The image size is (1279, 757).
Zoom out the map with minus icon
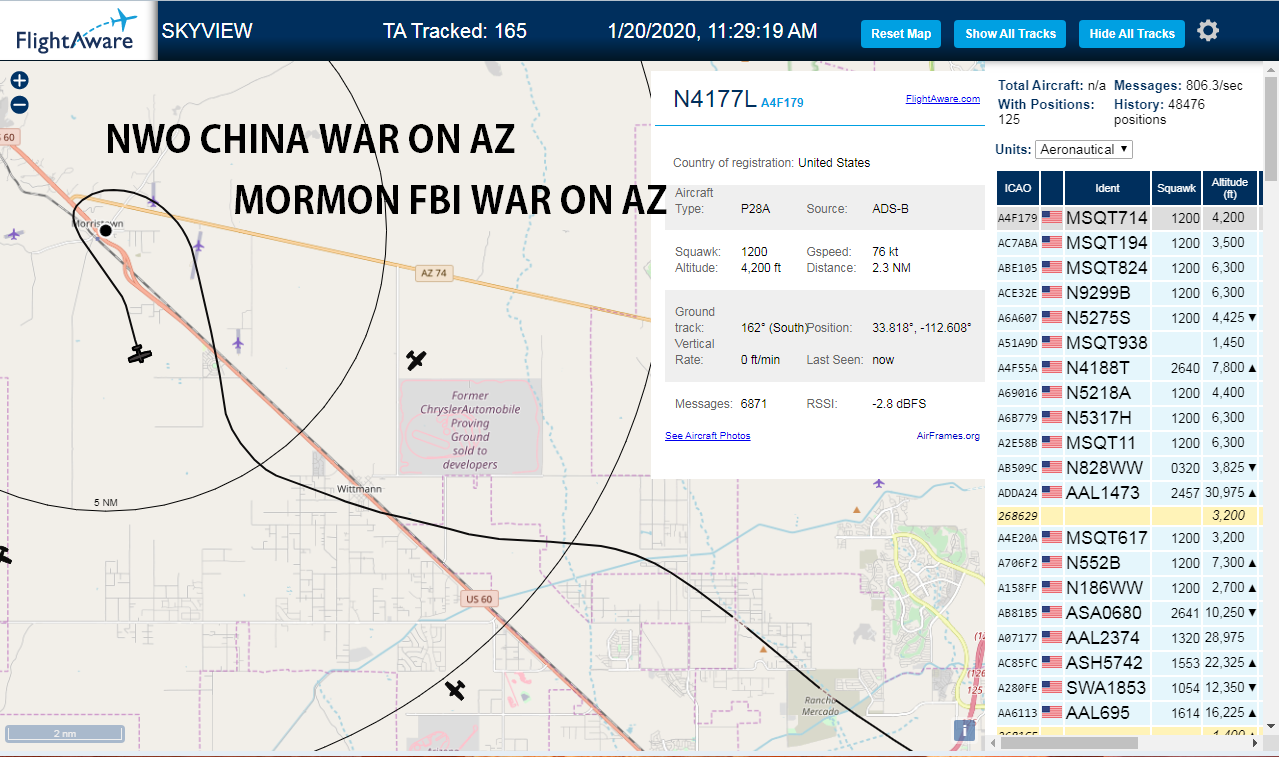(19, 105)
